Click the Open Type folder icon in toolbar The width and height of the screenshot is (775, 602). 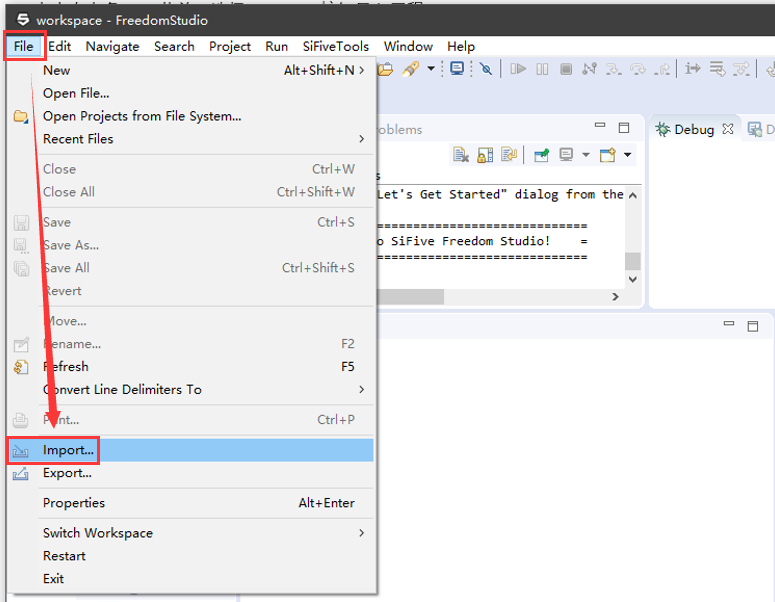tap(385, 69)
